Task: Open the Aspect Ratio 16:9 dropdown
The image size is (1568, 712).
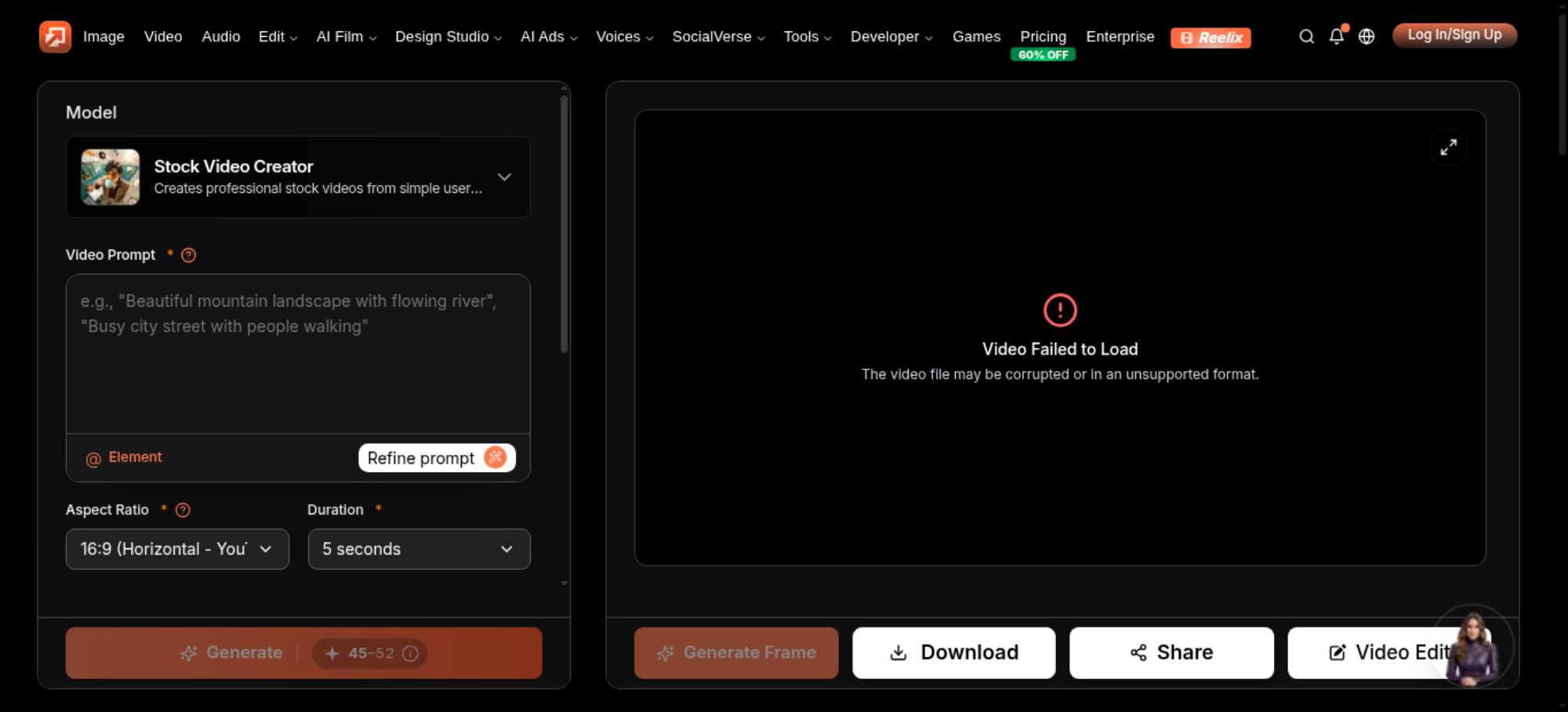Action: point(177,549)
